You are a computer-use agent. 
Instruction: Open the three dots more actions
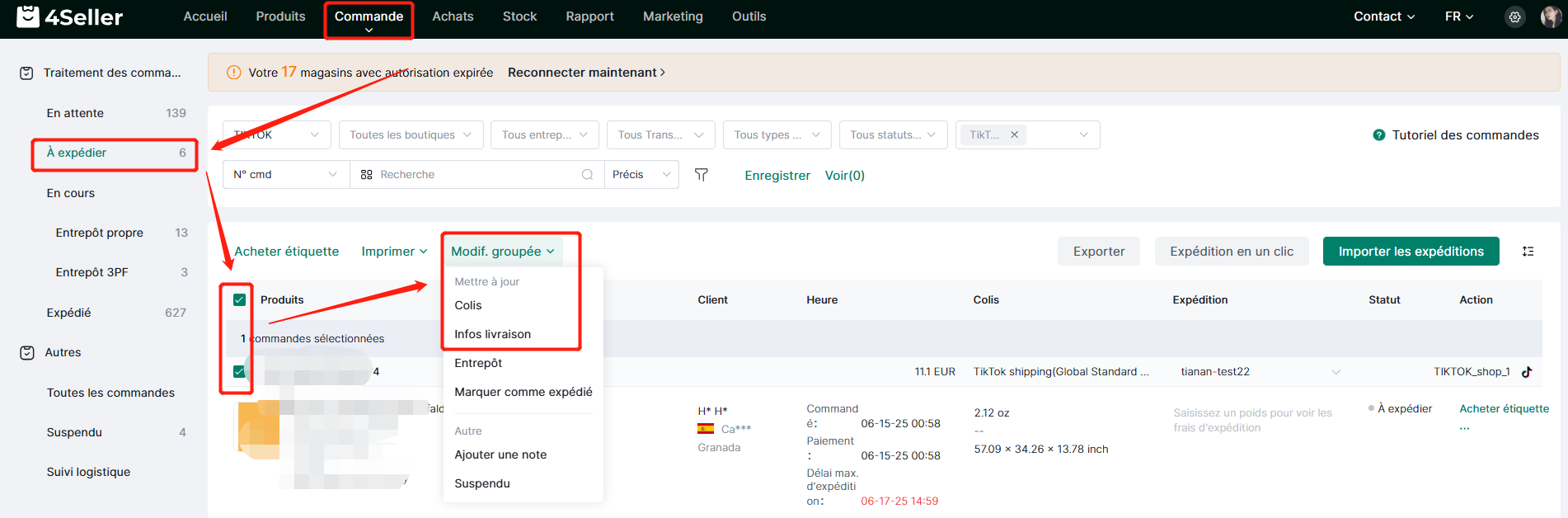point(1464,428)
